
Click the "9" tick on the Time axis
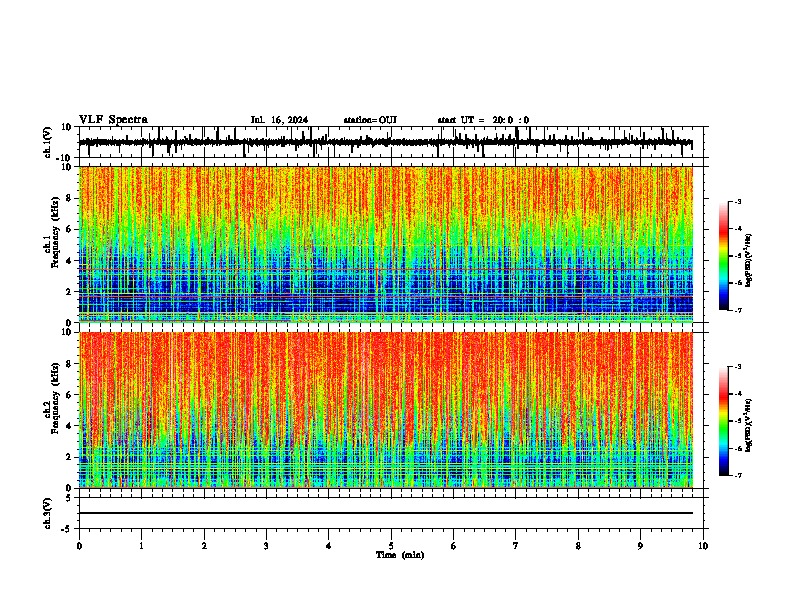tap(640, 546)
